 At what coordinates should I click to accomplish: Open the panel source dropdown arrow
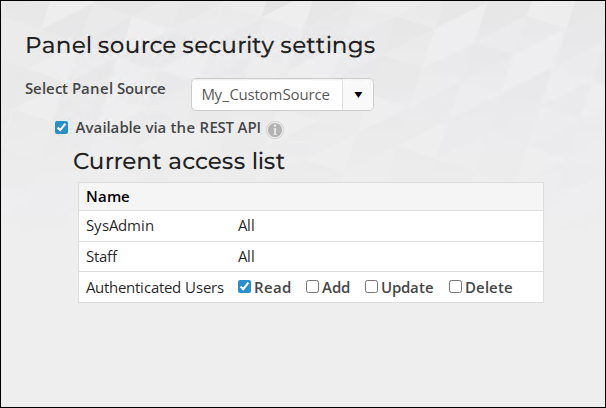click(x=358, y=95)
